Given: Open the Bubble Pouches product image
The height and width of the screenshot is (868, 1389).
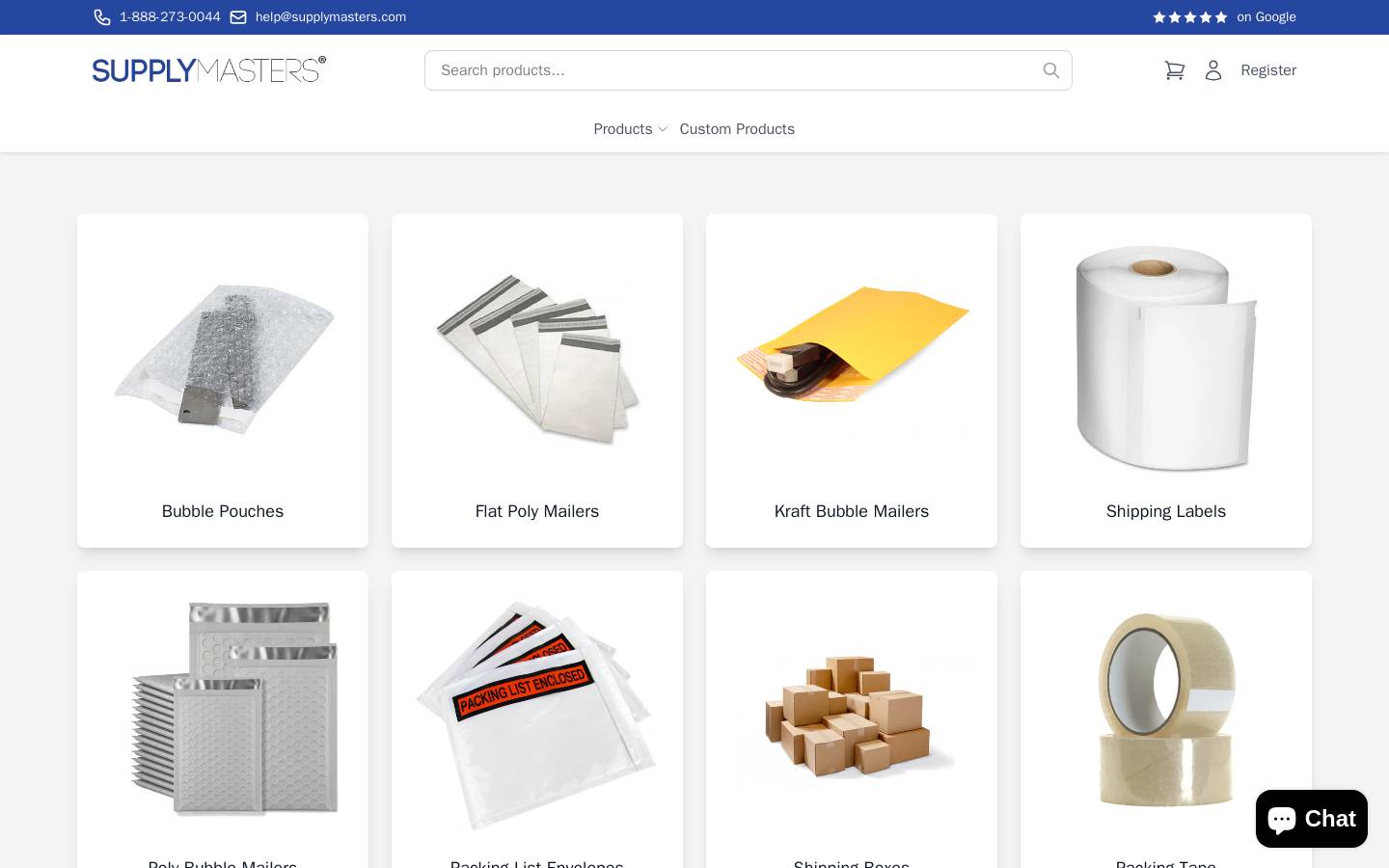Looking at the screenshot, I should click(x=223, y=359).
